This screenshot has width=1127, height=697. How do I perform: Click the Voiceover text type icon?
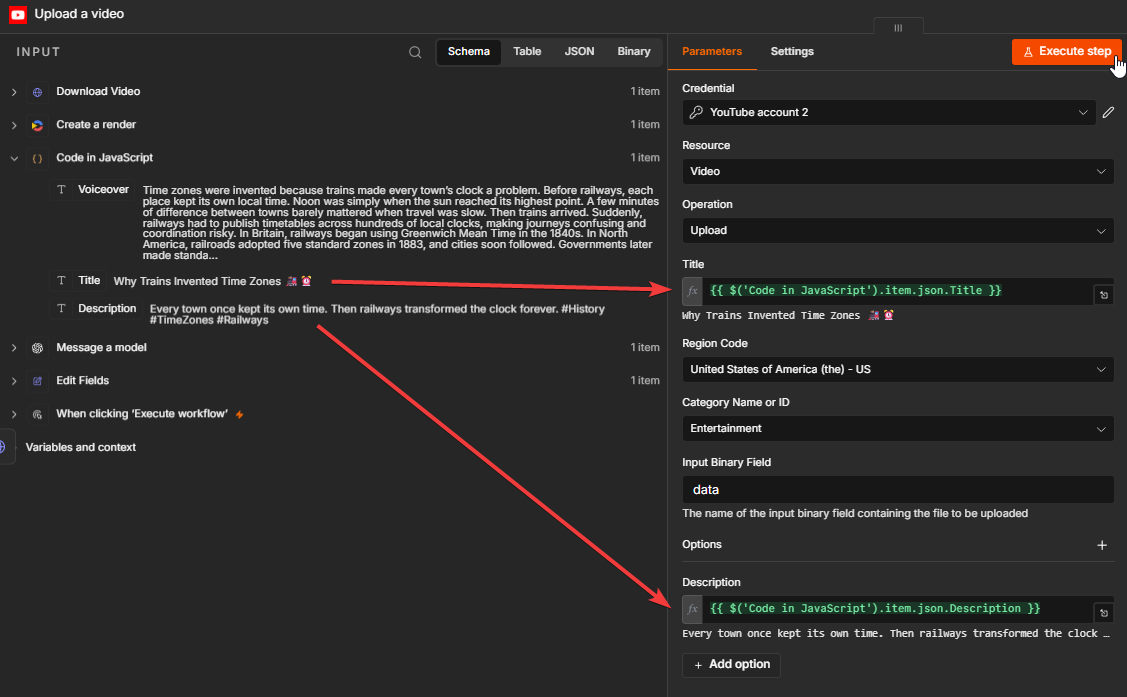tap(61, 190)
